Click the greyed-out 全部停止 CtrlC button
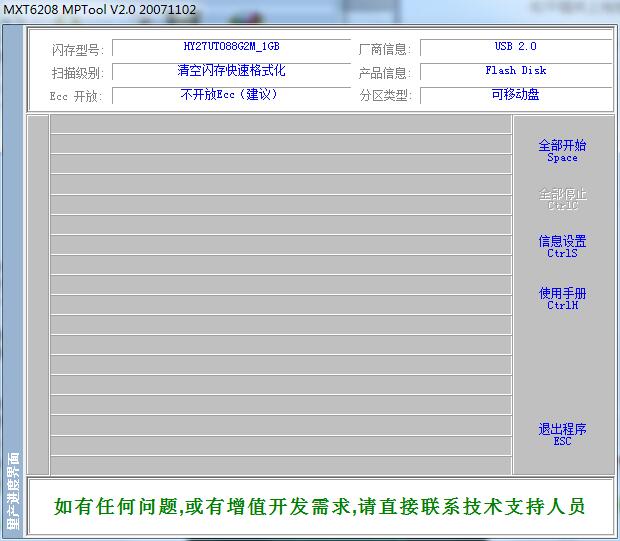The width and height of the screenshot is (620, 541). tap(562, 199)
